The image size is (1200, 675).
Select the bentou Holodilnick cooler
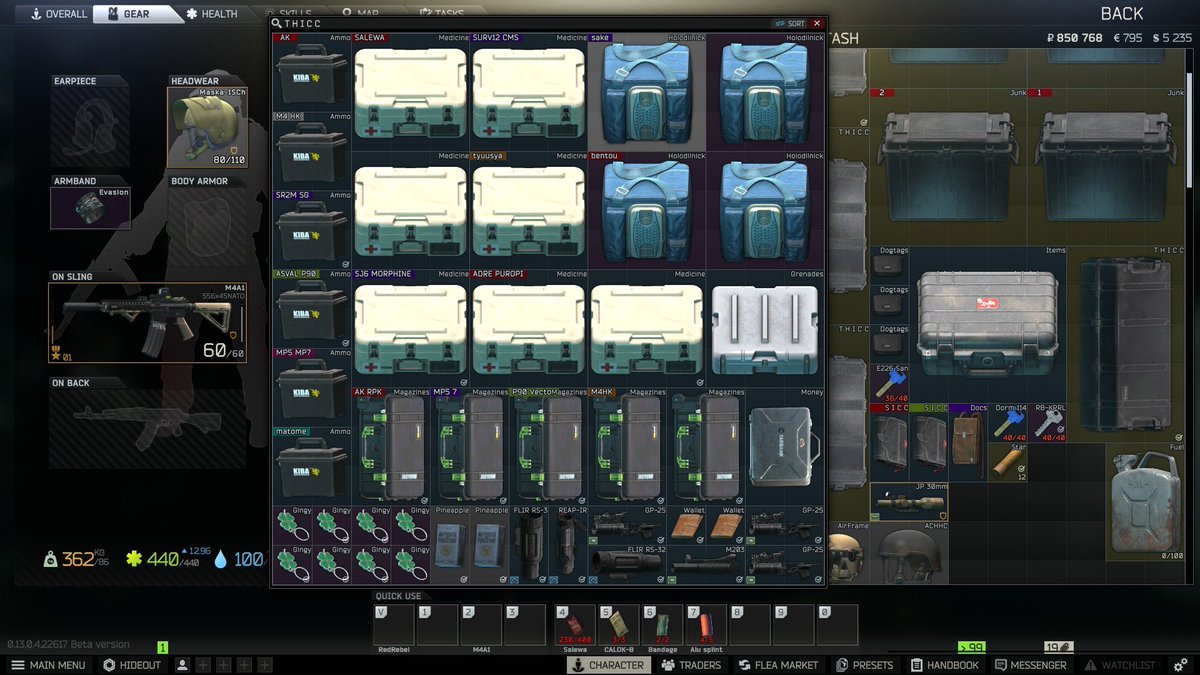coord(647,210)
